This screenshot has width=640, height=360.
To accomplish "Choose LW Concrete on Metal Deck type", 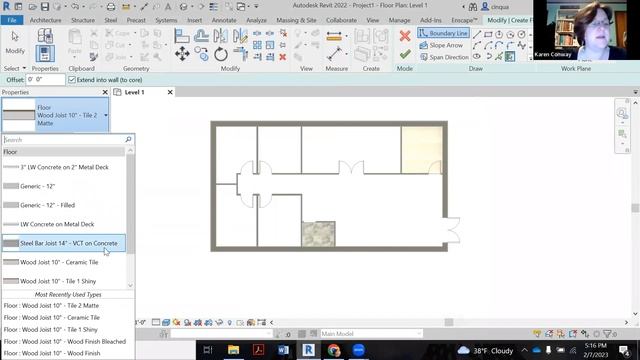I will coord(64,224).
